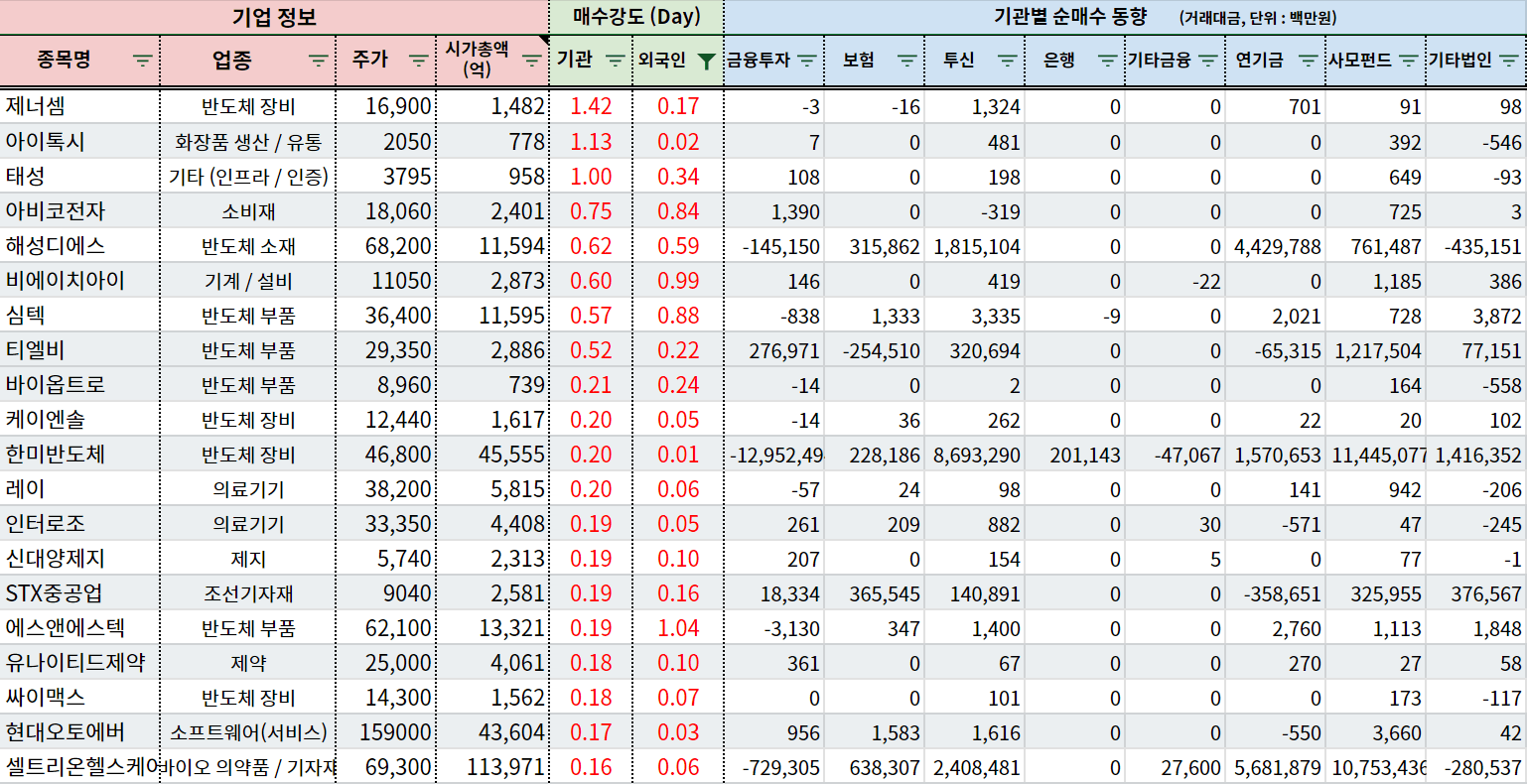Select the 태성 stock name cell
Image resolution: width=1527 pixels, height=784 pixels.
click(x=79, y=176)
